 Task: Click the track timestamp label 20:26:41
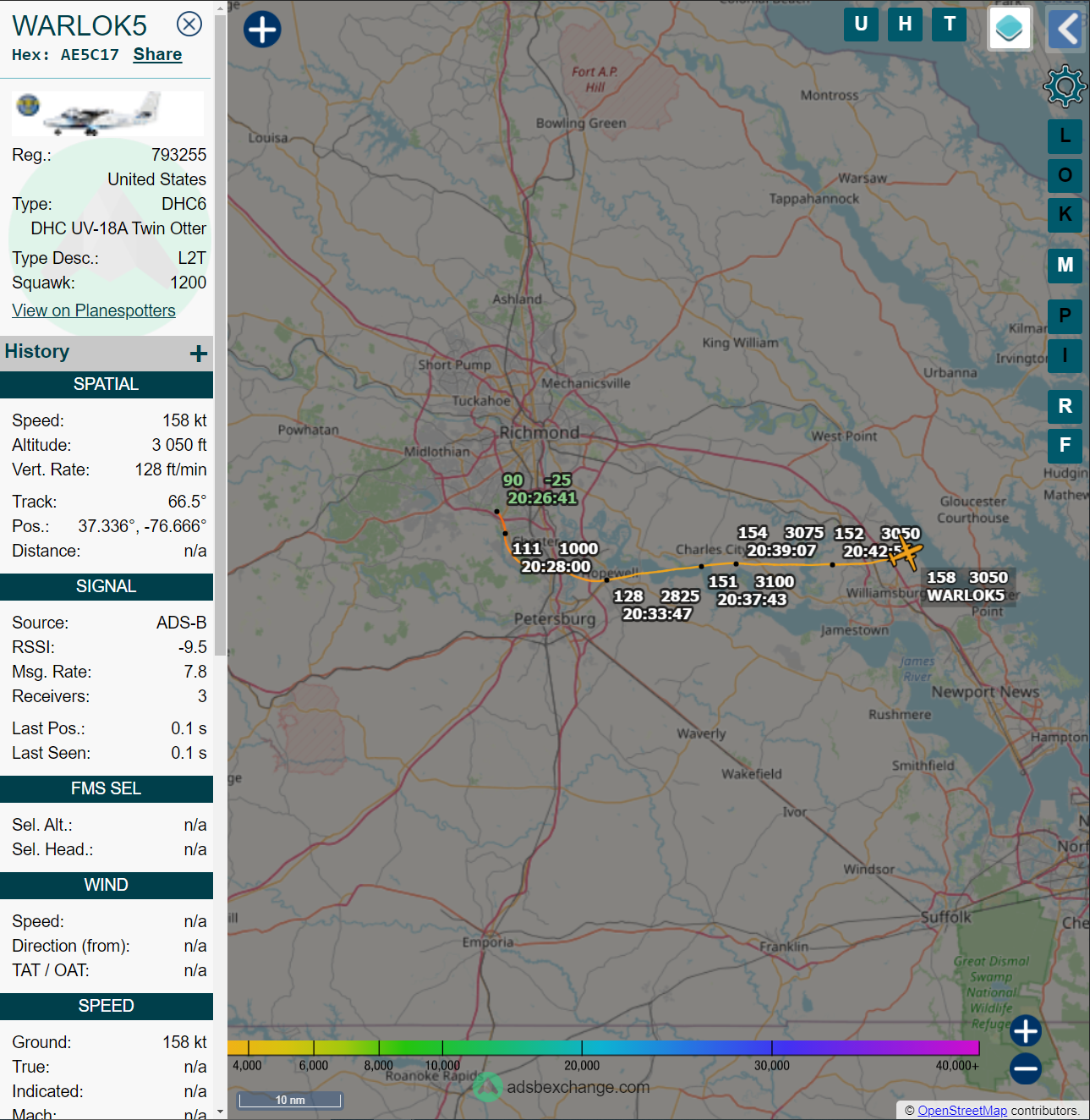pos(542,498)
